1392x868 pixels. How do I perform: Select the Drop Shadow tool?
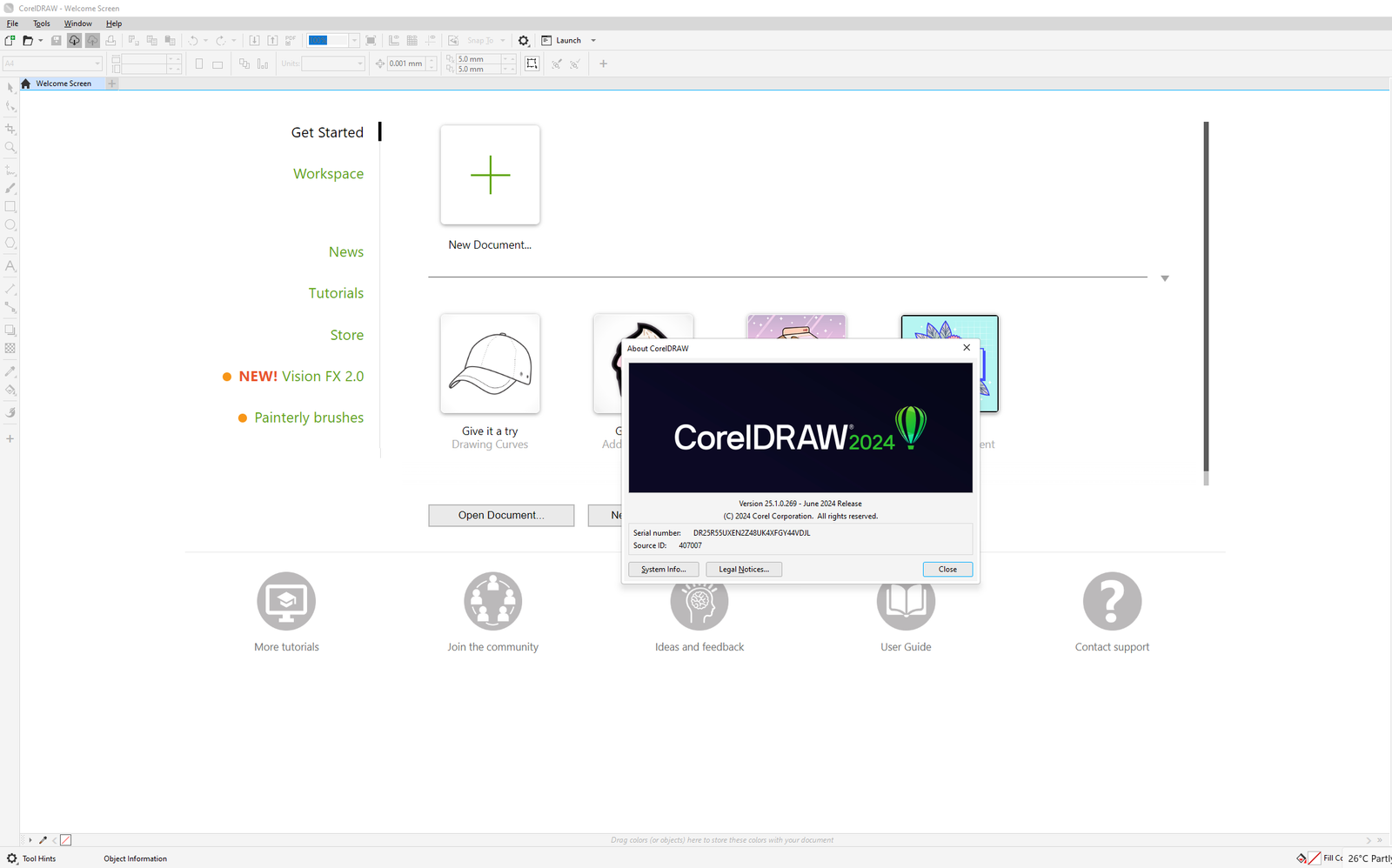point(10,330)
